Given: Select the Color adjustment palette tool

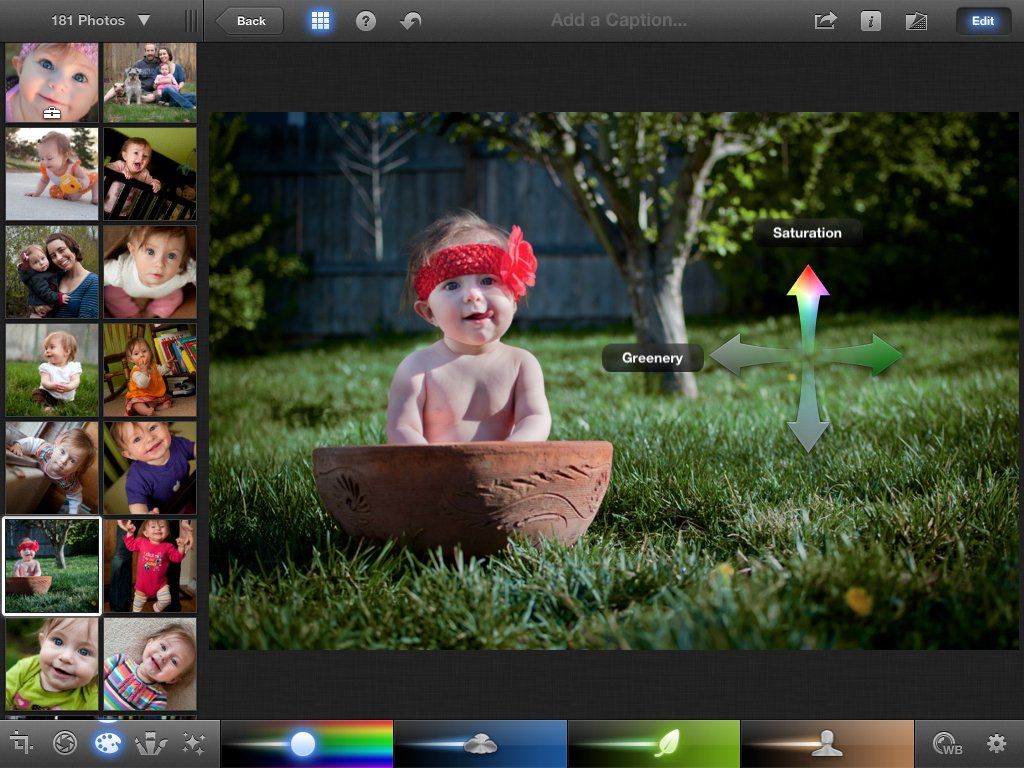Looking at the screenshot, I should pyautogui.click(x=107, y=743).
